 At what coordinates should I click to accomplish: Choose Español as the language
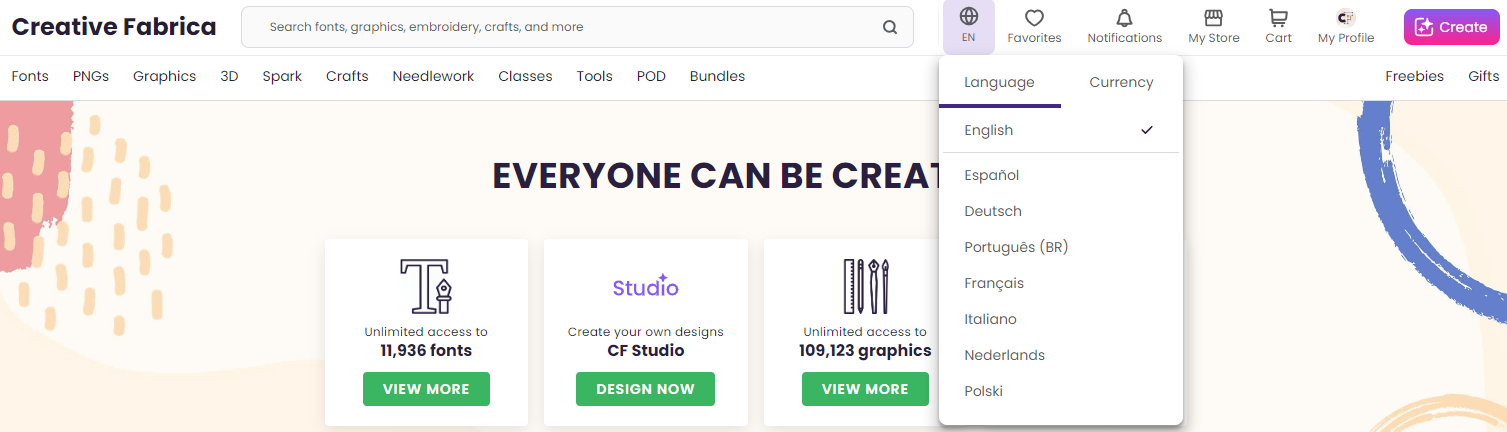(x=991, y=175)
